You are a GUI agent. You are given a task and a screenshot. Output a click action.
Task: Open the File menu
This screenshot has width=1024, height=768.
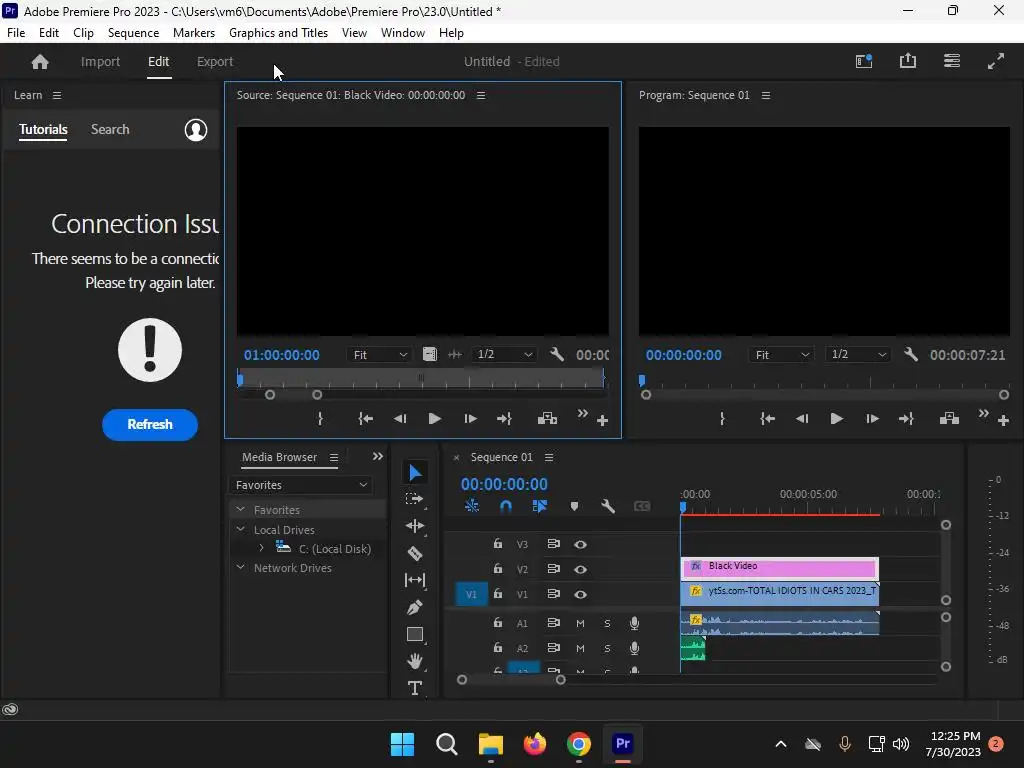[16, 33]
